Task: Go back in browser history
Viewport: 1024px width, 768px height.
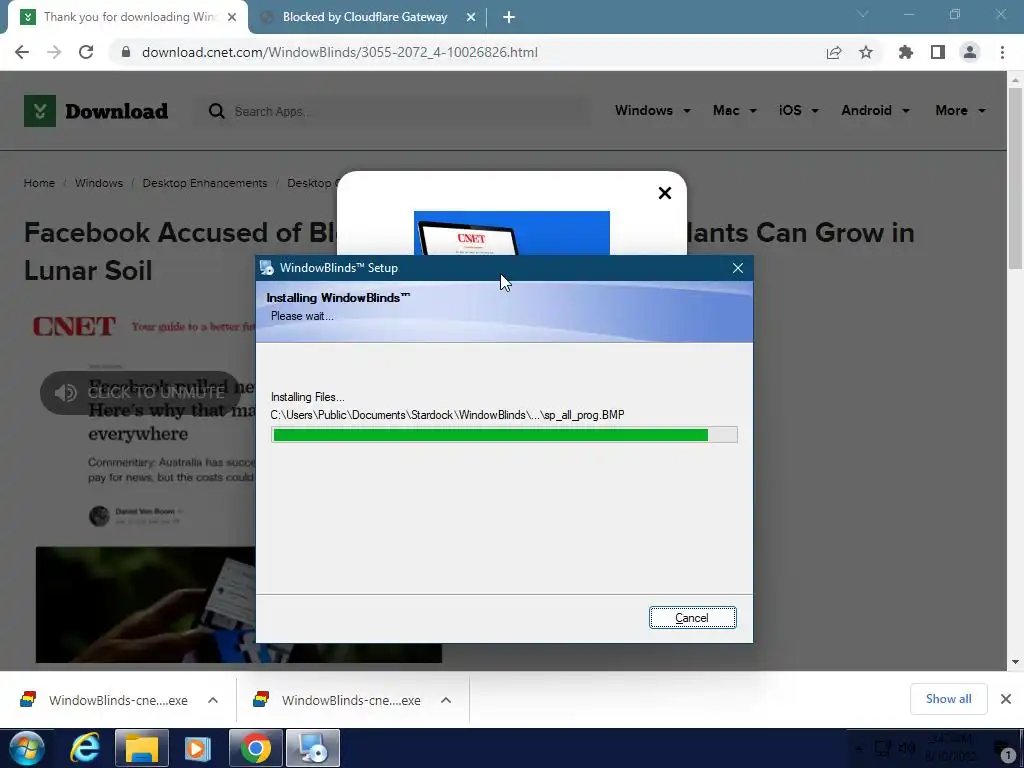Action: click(x=22, y=52)
